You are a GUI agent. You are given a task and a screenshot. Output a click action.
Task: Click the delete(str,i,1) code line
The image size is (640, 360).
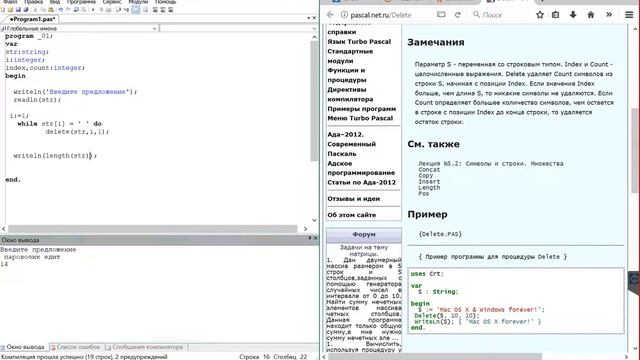click(77, 132)
